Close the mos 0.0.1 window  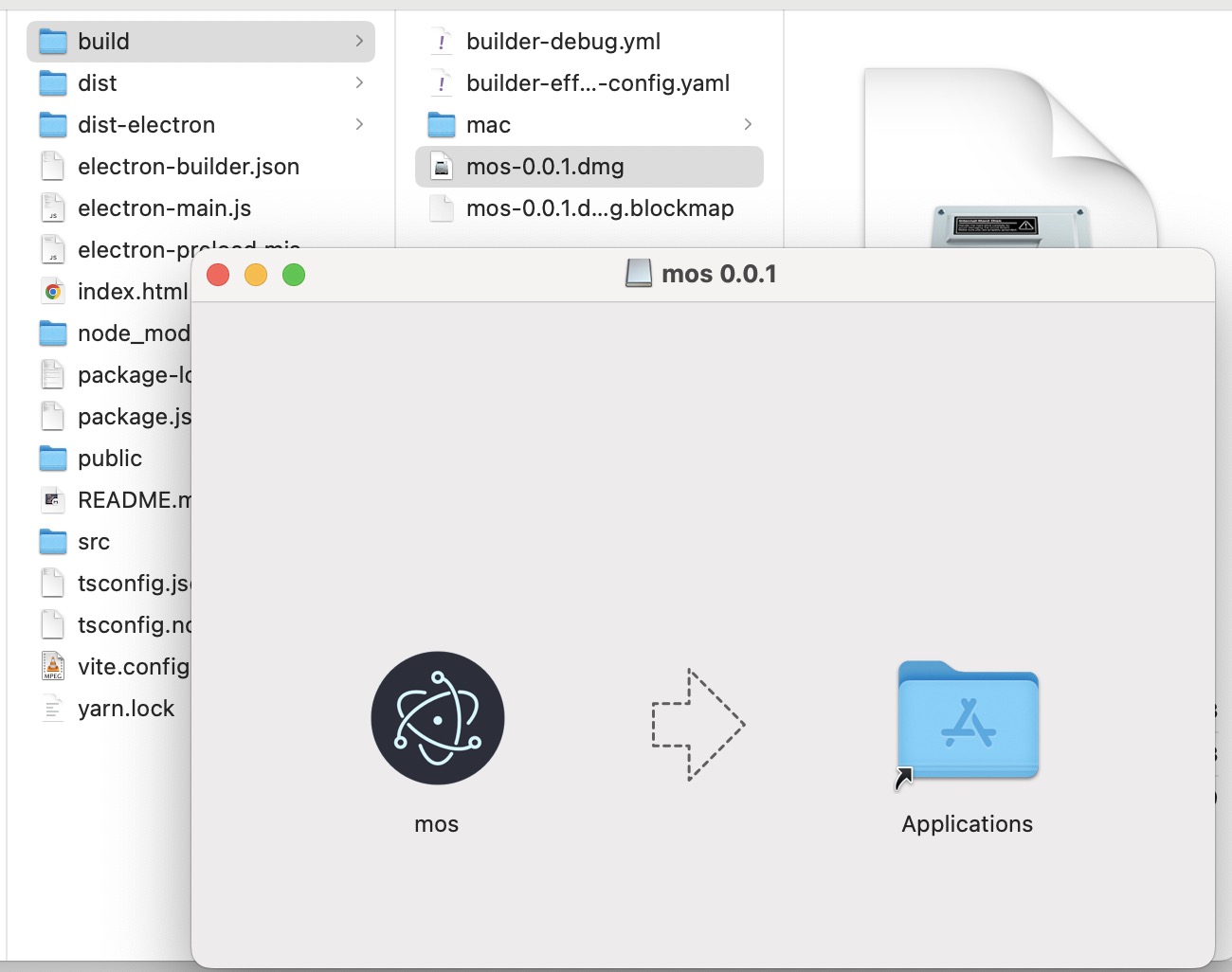218,275
